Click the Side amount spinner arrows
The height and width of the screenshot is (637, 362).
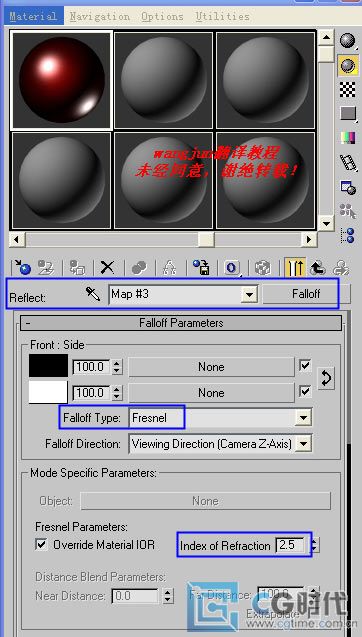[117, 393]
